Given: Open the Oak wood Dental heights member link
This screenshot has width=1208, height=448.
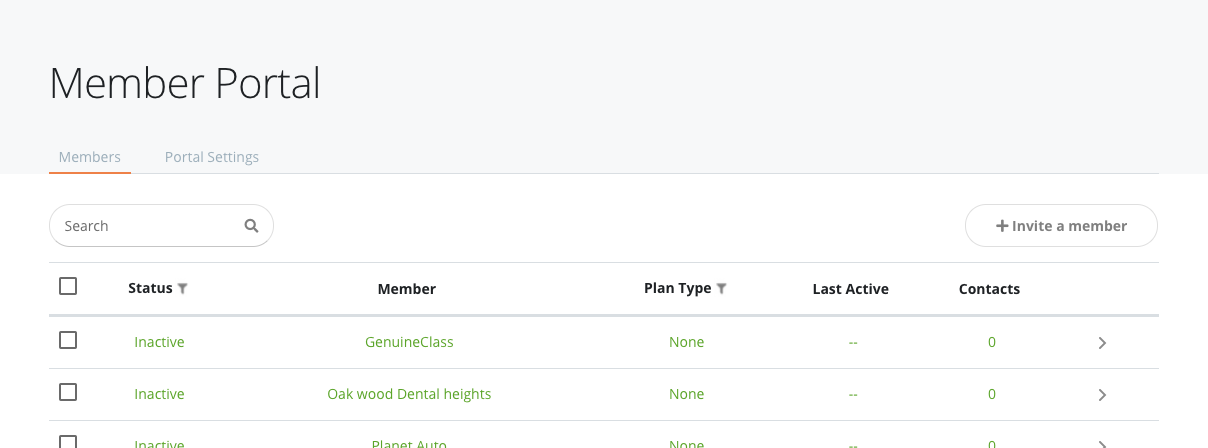Looking at the screenshot, I should pos(409,394).
